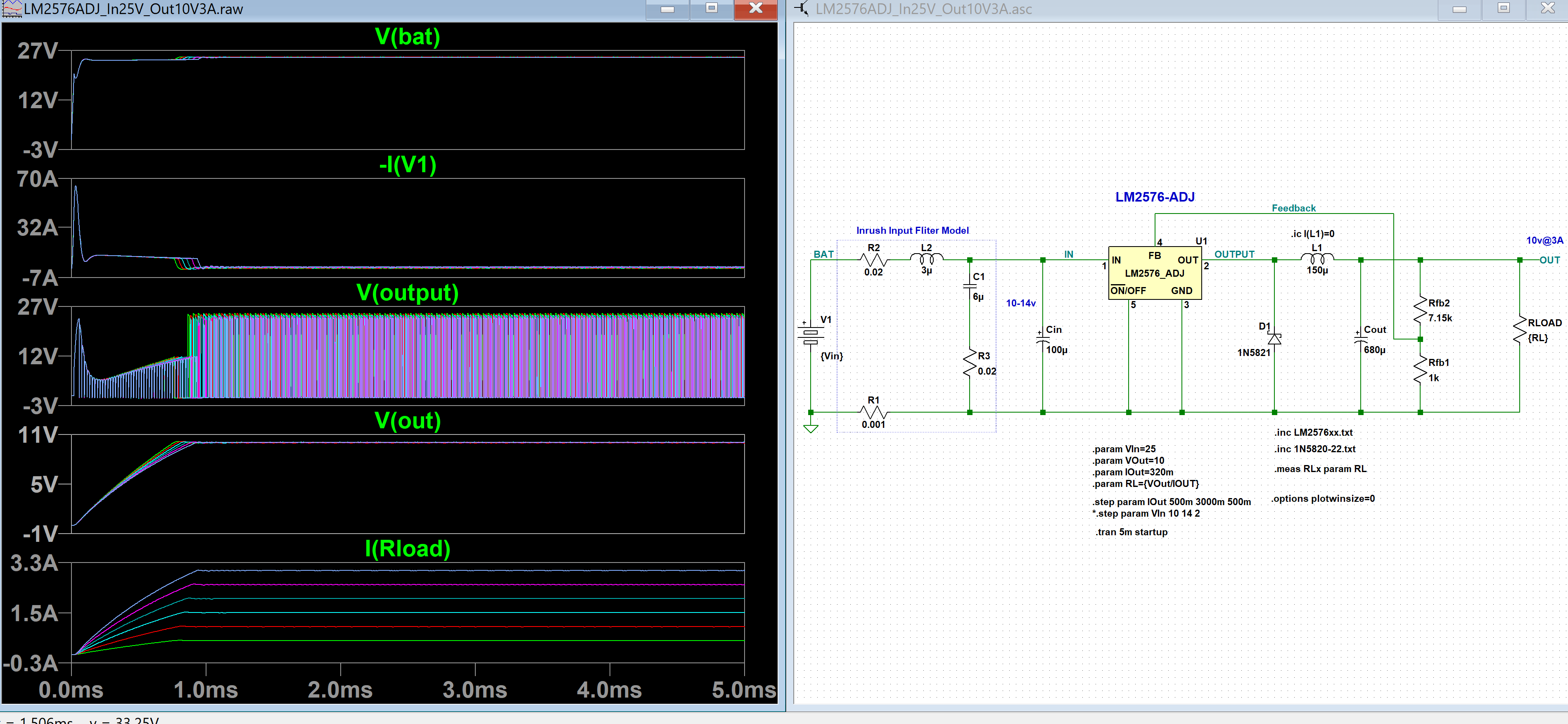Viewport: 1568px width, 724px height.
Task: Click the .param RL={VOut/IOUT} directive
Action: (1146, 484)
